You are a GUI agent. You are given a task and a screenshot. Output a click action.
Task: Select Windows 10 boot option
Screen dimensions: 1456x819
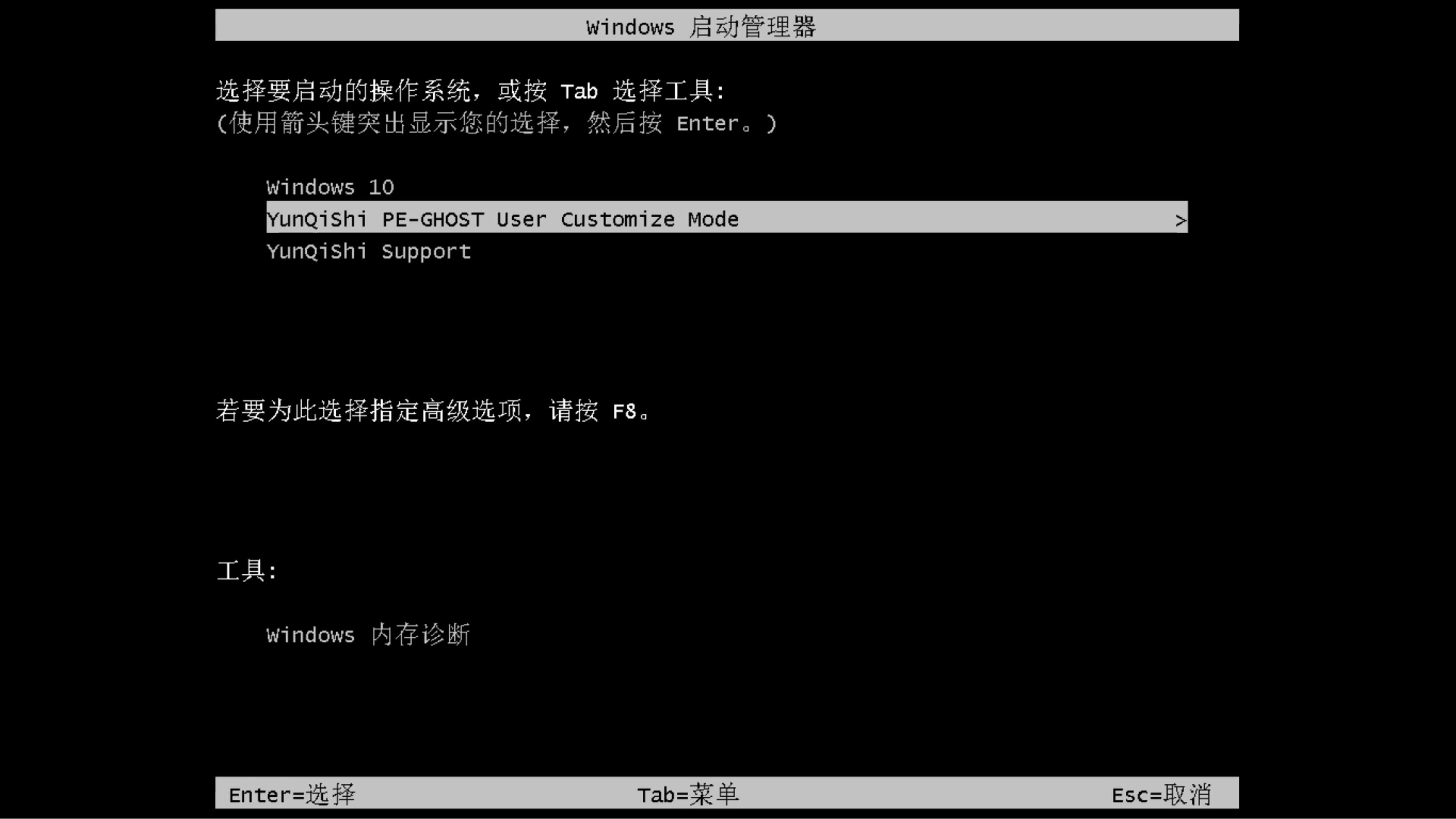click(330, 187)
